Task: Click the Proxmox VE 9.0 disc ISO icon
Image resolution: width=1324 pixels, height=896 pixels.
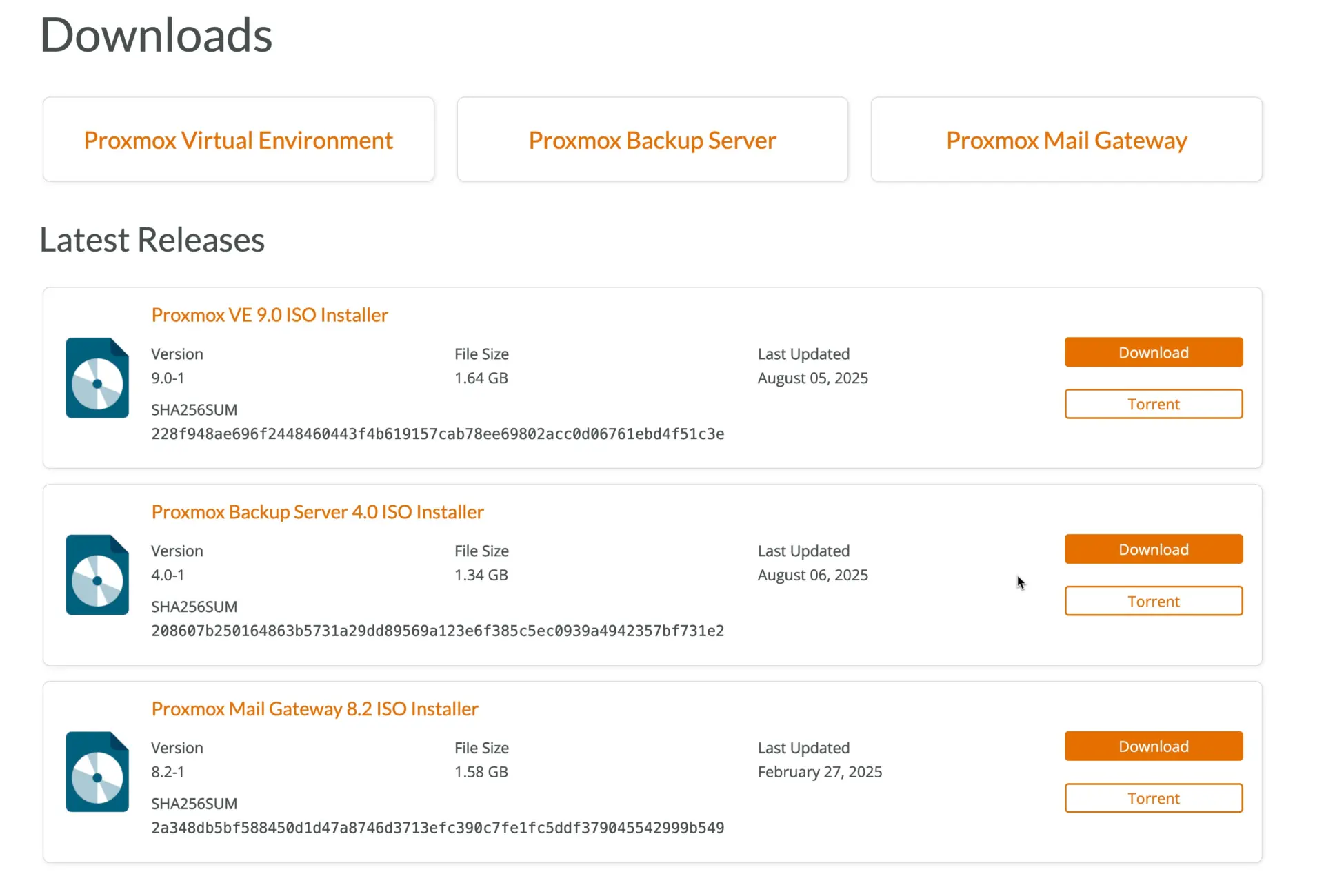Action: (97, 378)
